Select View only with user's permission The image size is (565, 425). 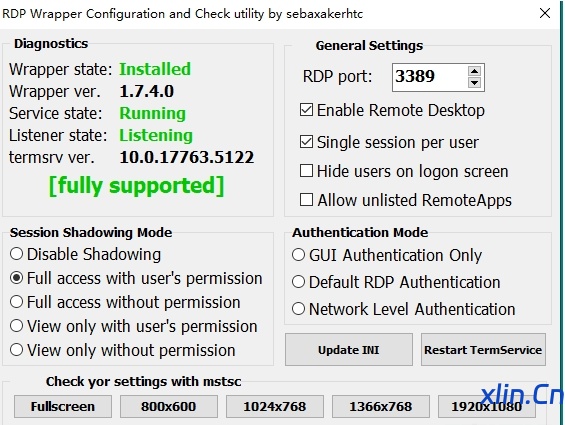coord(17,326)
